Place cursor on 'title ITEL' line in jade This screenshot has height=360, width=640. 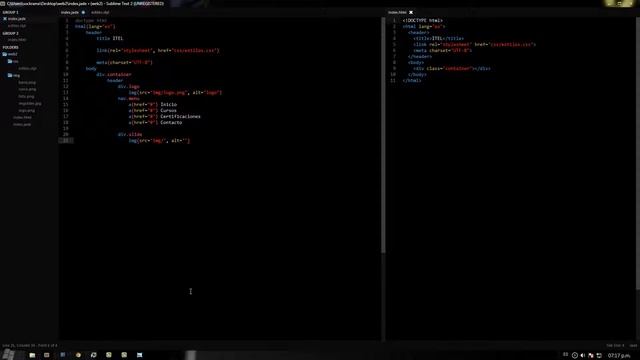click(x=109, y=38)
